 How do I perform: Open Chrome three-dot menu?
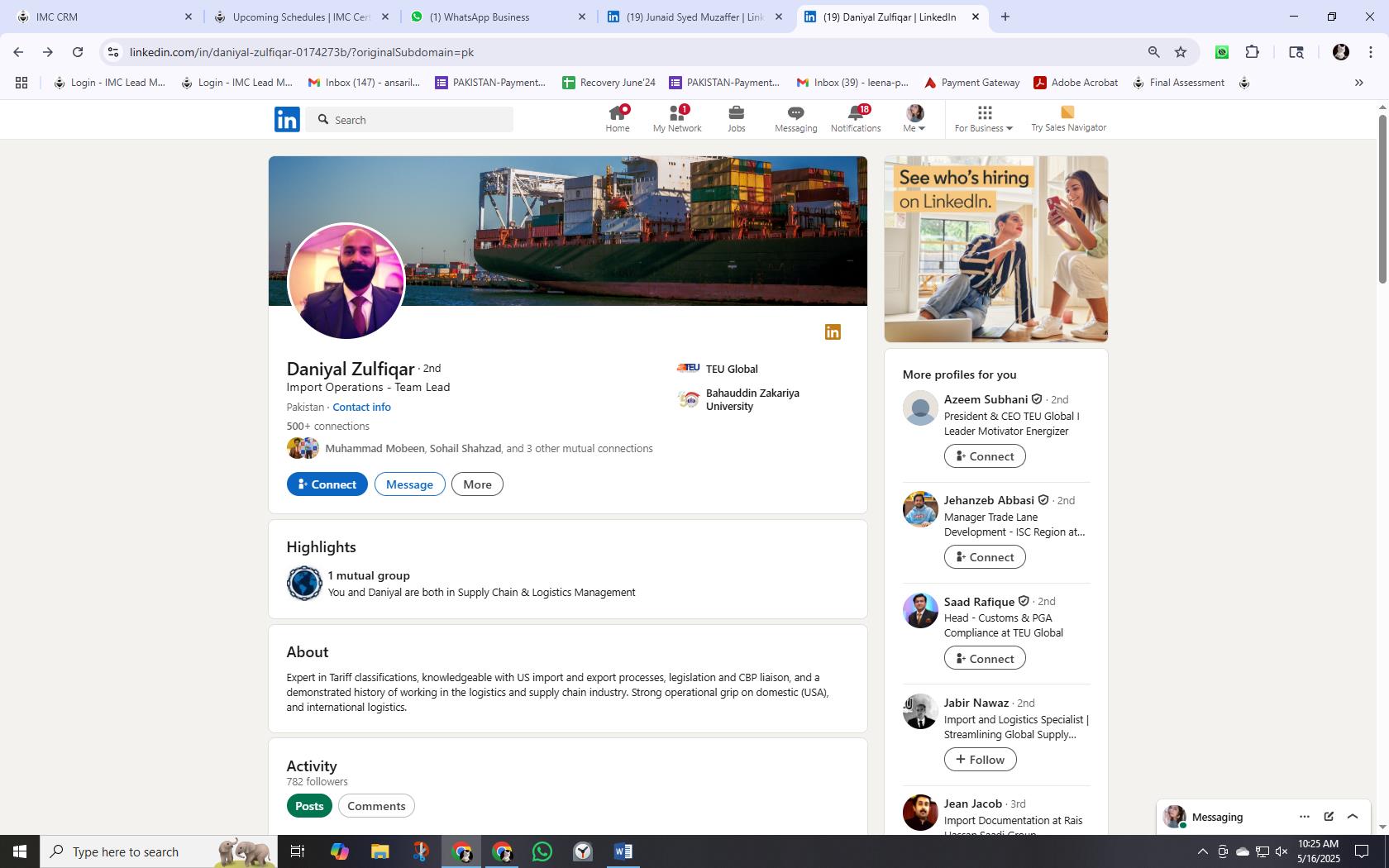[x=1370, y=52]
